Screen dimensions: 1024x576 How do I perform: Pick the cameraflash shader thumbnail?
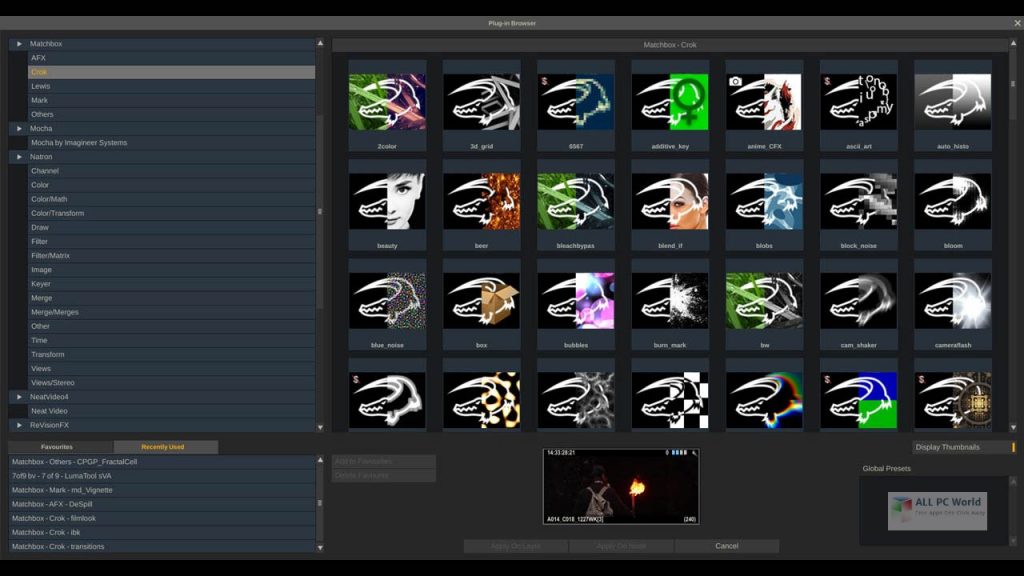[x=953, y=300]
